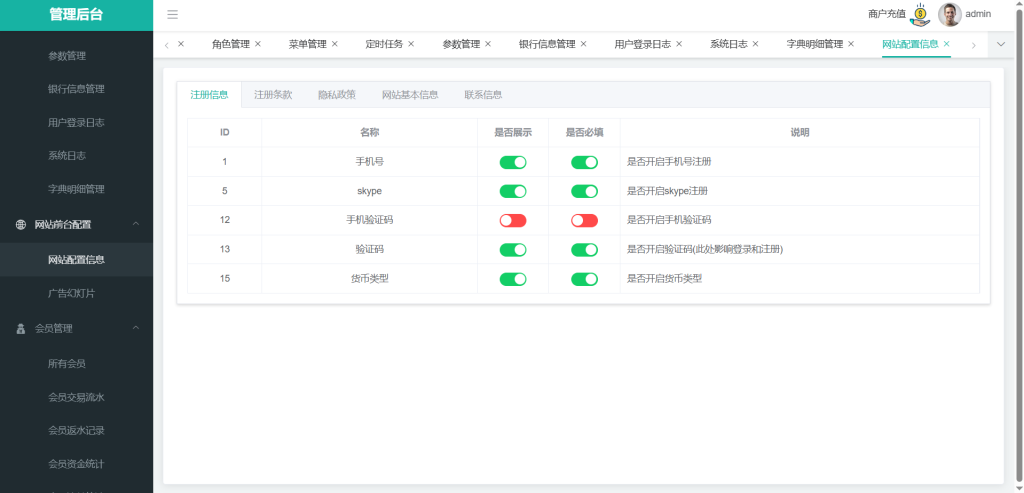Disable 是否展示 switch for 货币类型

pyautogui.click(x=513, y=279)
